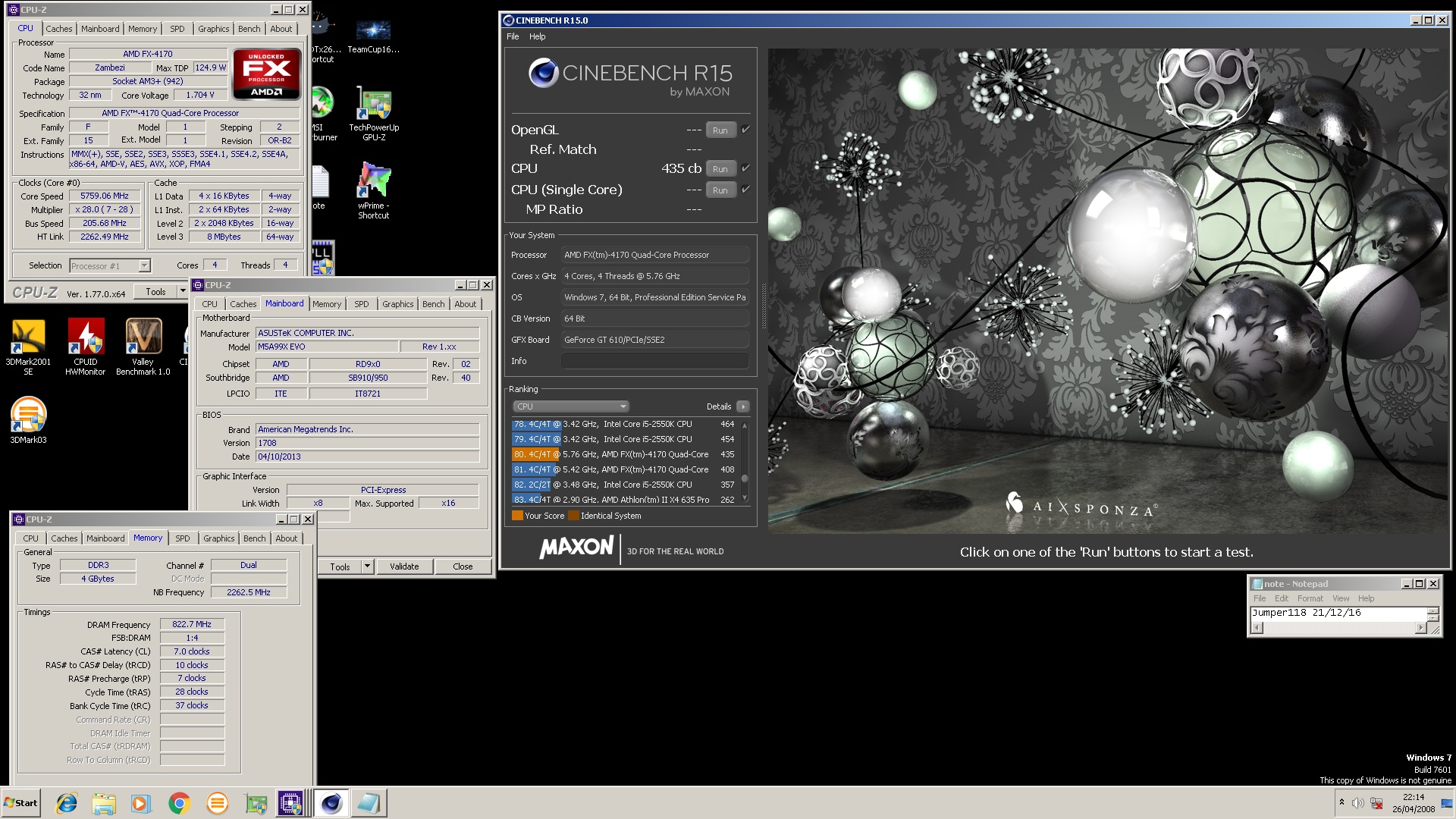Click the Cinebench R15 logo sphere
1456x819 pixels.
point(544,74)
